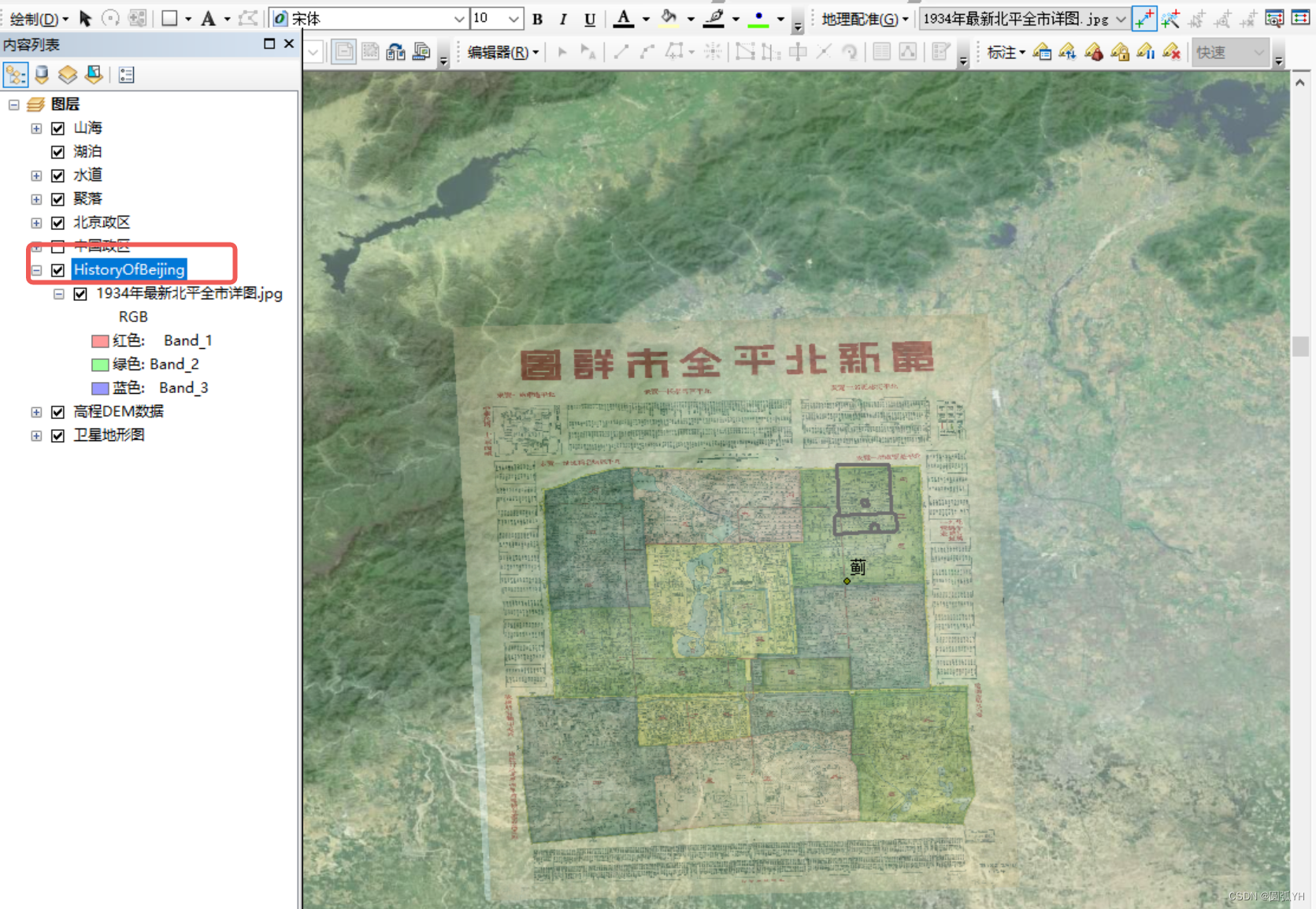Toggle visibility of 湖泊 layer
The height and width of the screenshot is (909, 1316).
(57, 151)
